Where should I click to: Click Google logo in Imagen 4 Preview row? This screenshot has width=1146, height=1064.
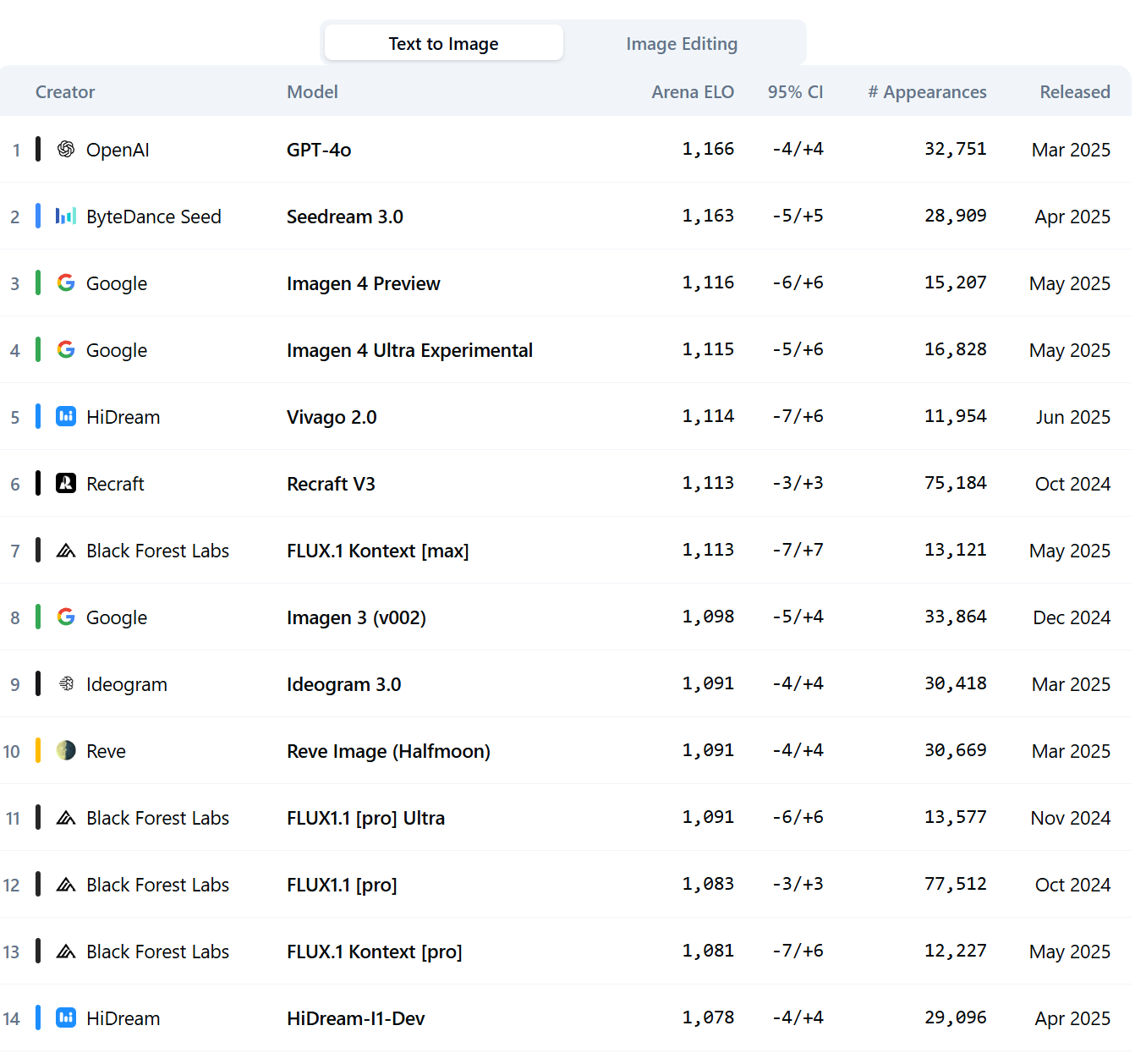66,282
